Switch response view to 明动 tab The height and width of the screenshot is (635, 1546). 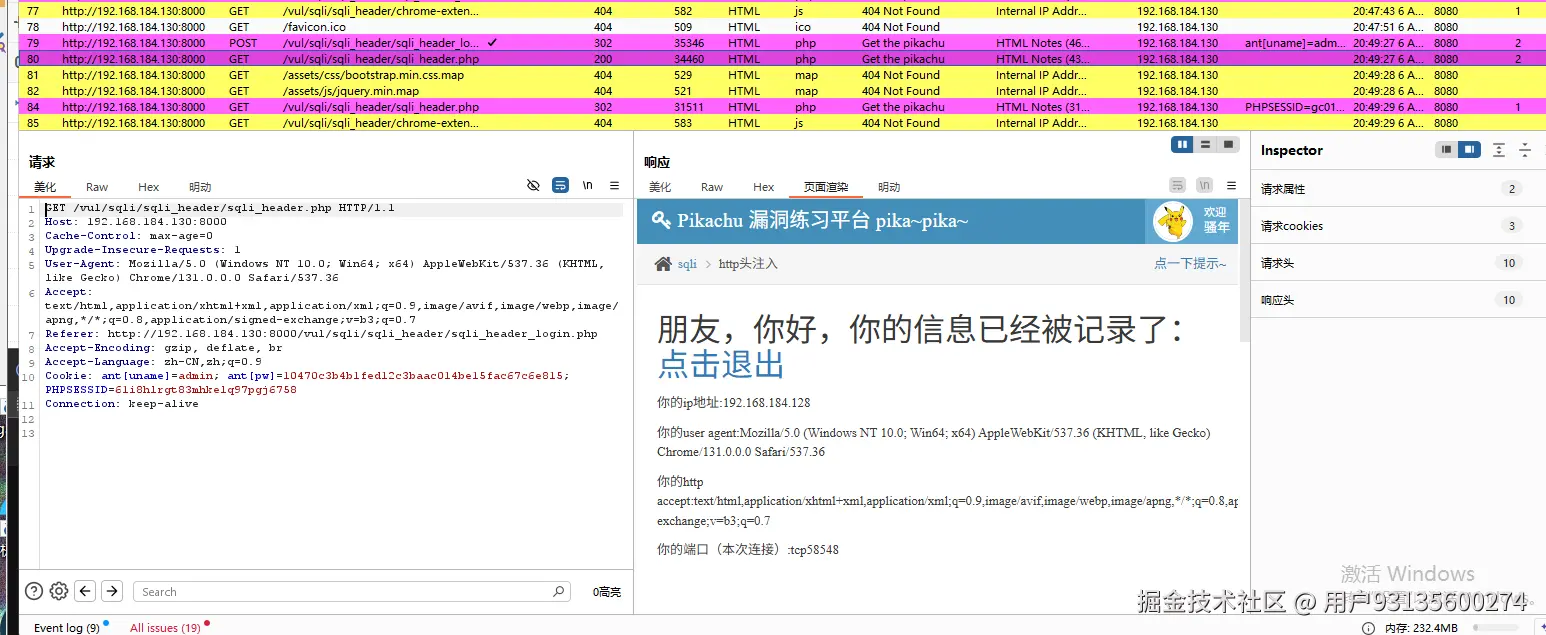tap(889, 187)
